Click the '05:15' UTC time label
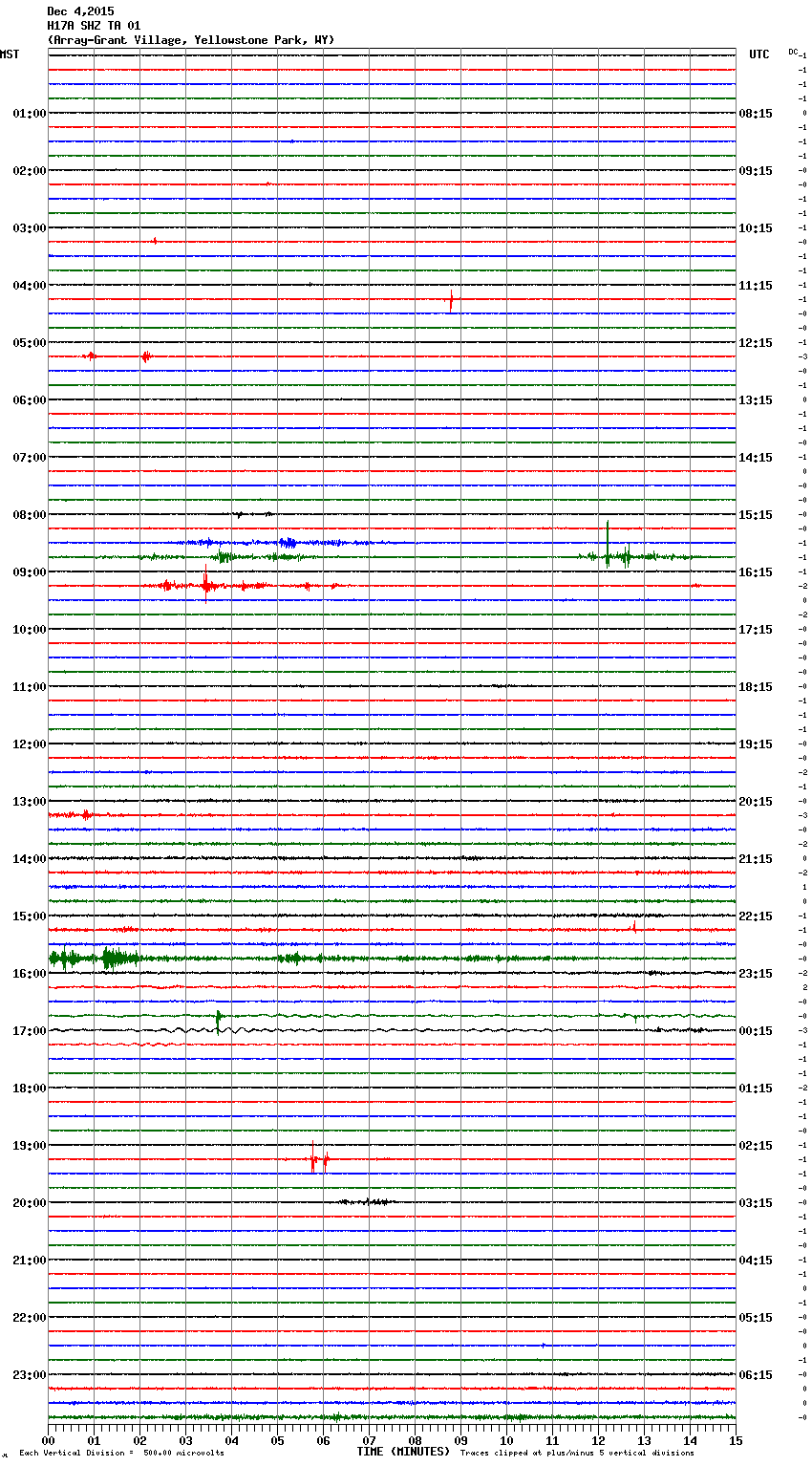Image resolution: width=812 pixels, height=1466 pixels. click(x=756, y=1318)
